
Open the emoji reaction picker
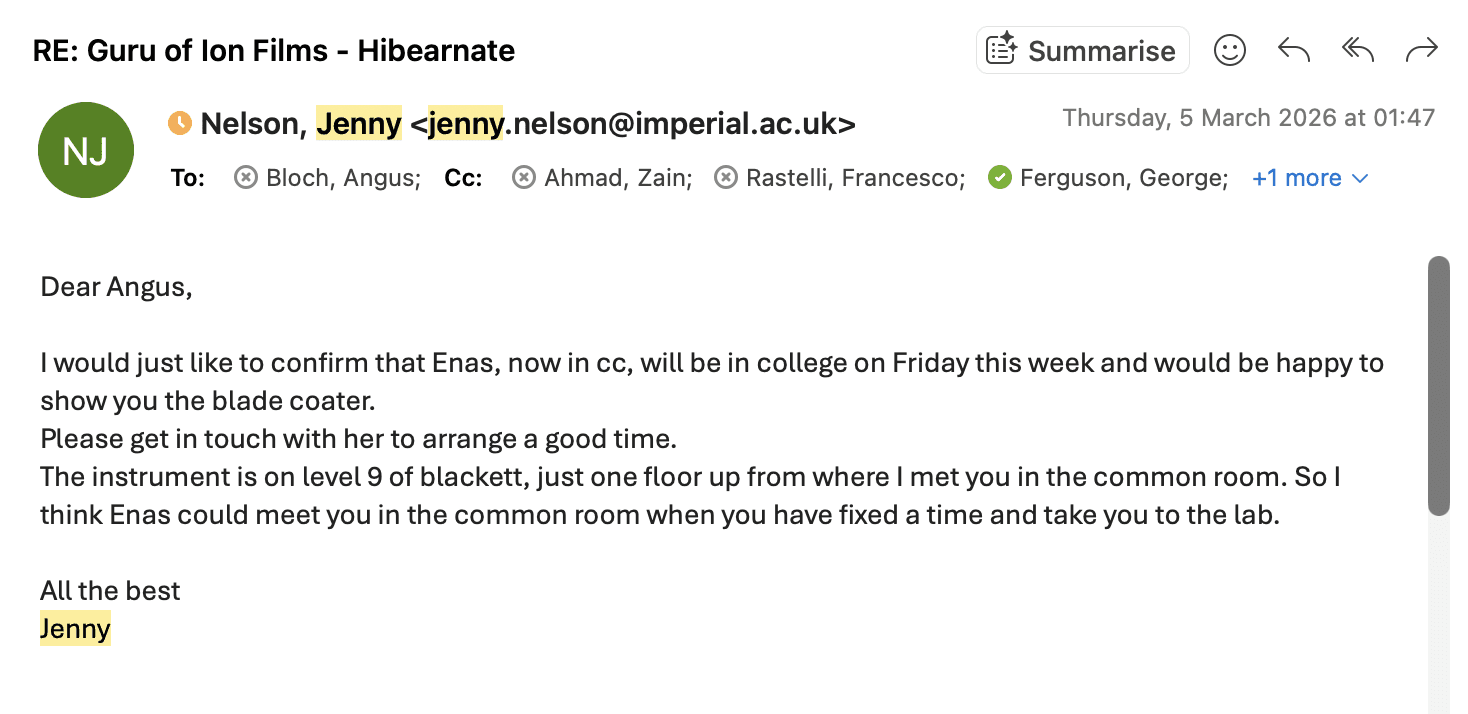pos(1229,50)
